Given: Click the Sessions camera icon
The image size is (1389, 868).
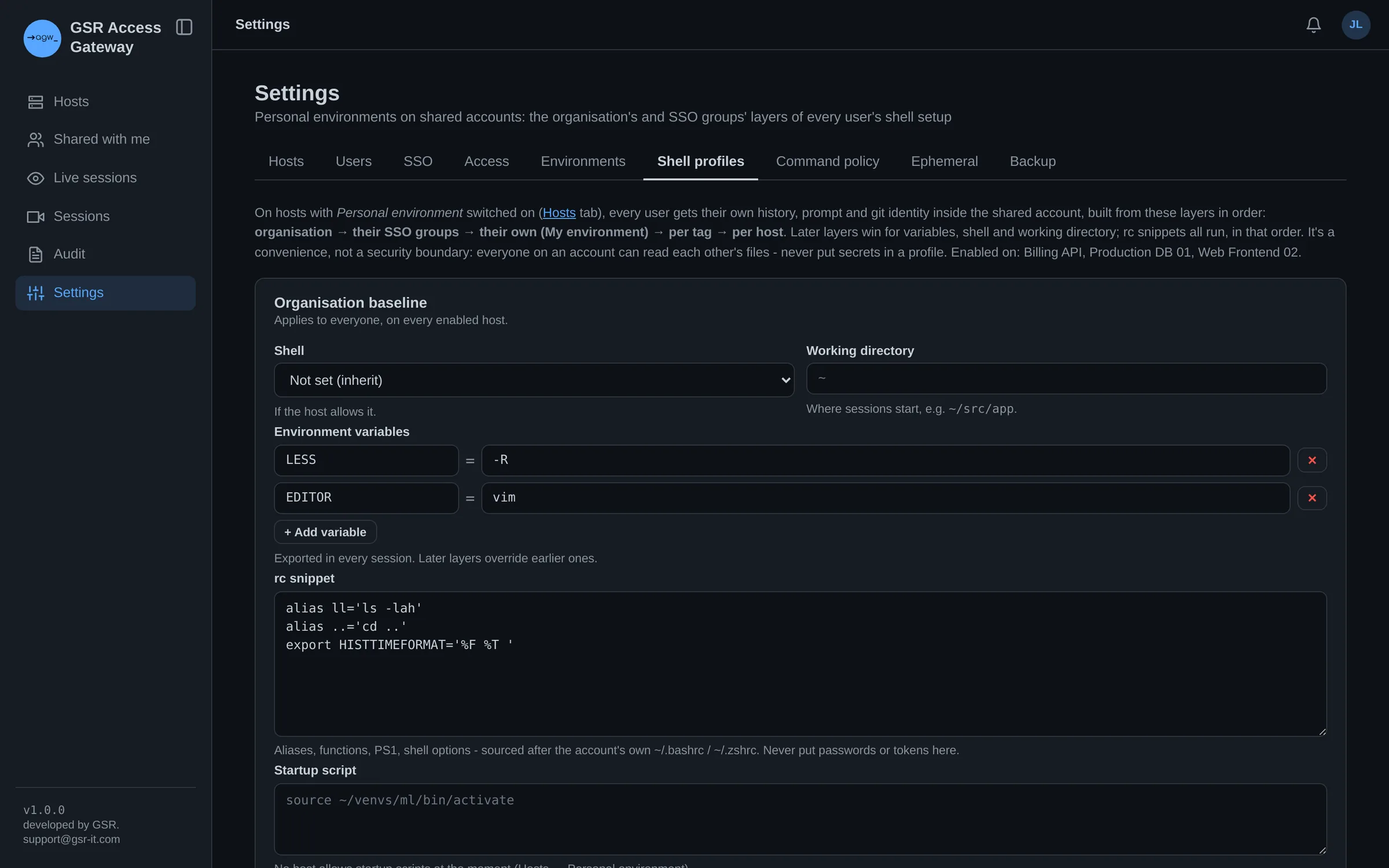Looking at the screenshot, I should [35, 216].
